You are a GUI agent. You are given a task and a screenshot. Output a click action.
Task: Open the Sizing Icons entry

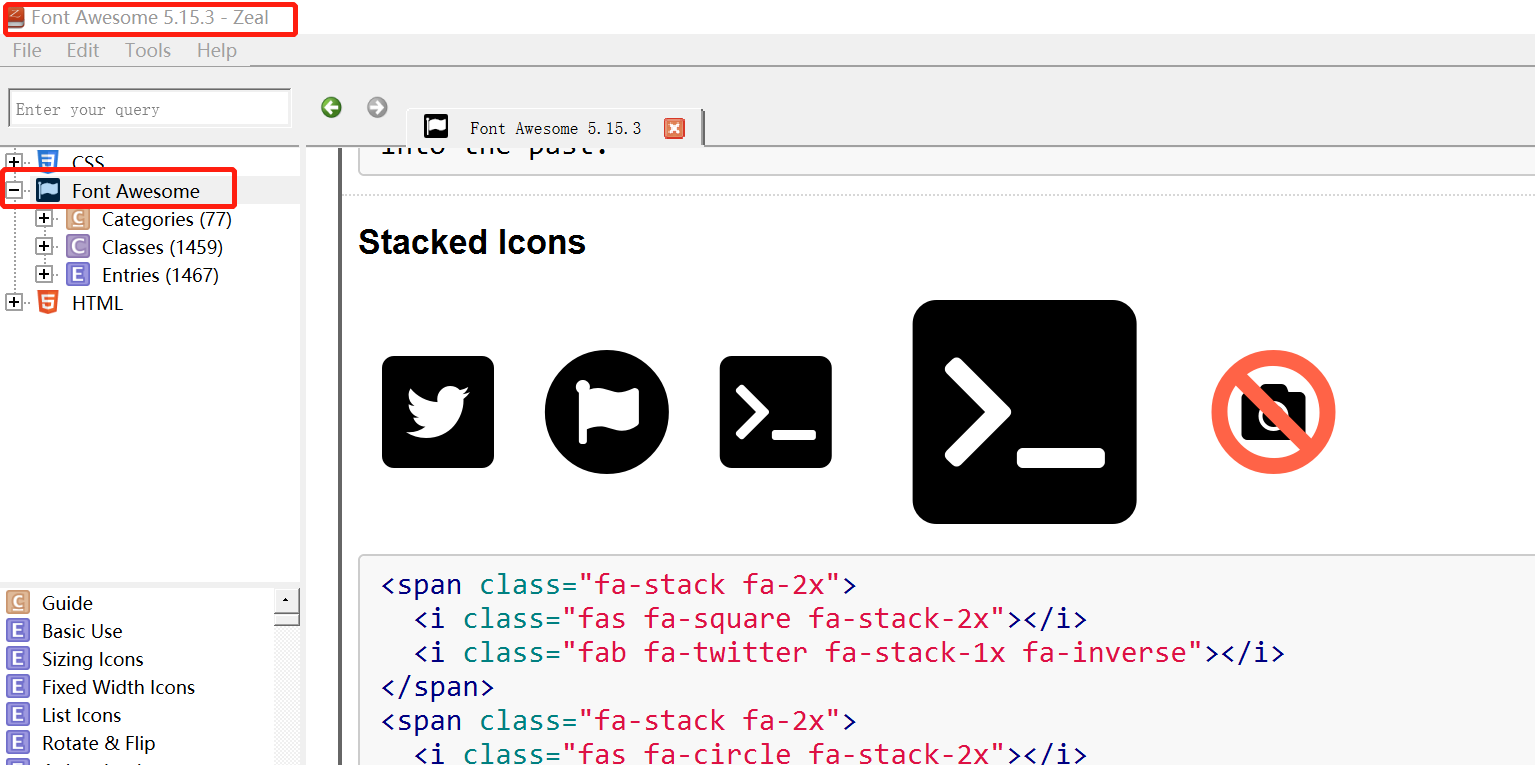92,658
